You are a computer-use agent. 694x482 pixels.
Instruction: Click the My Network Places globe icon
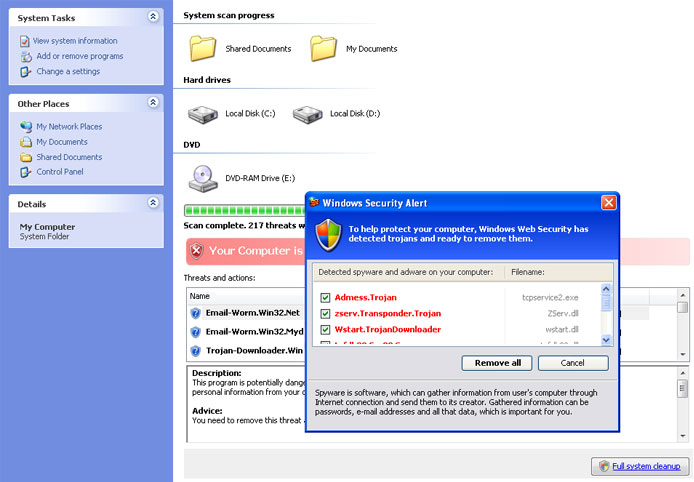click(26, 127)
